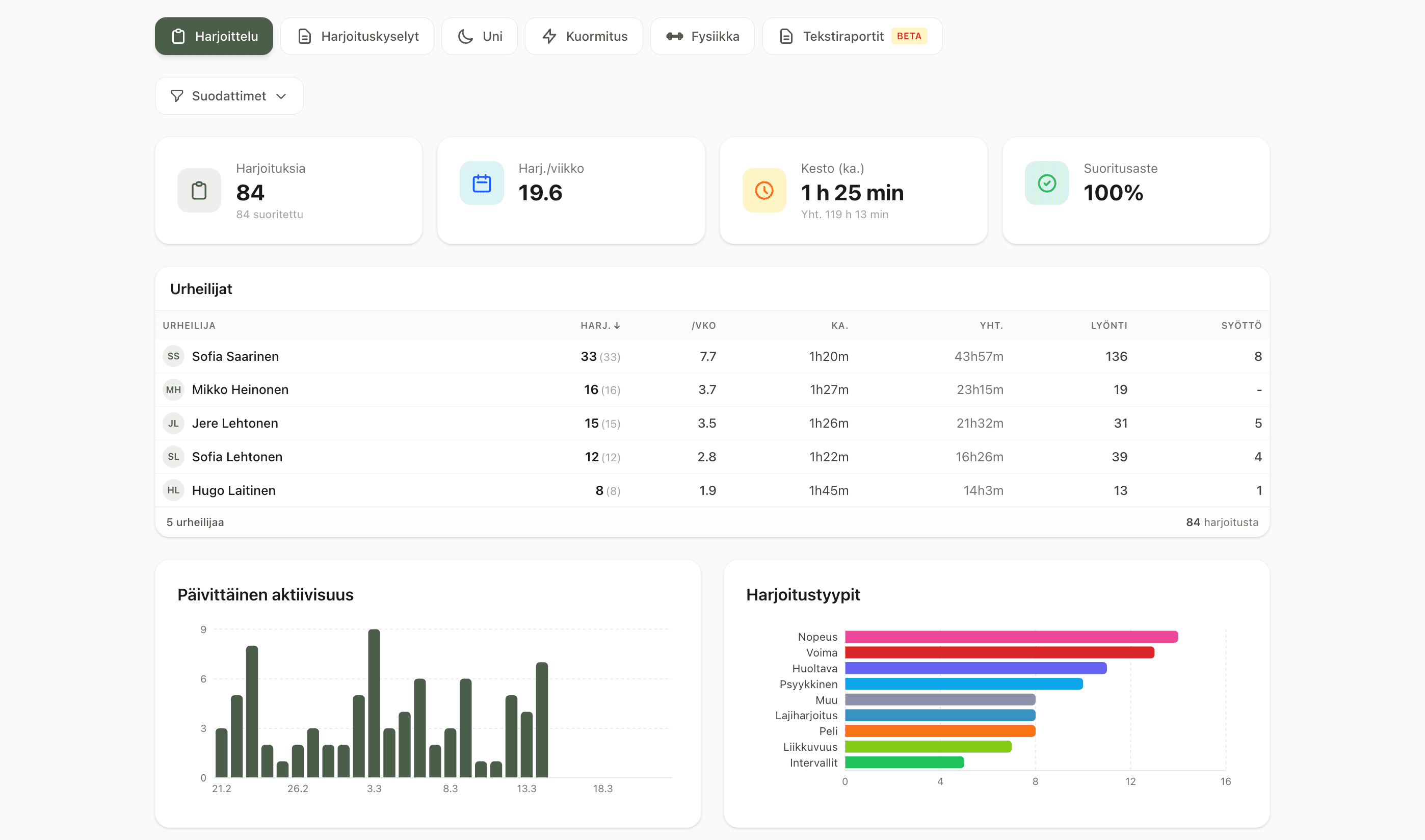1425x840 pixels.
Task: Click the checkmark icon in Suoritusaste card
Action: [1046, 183]
